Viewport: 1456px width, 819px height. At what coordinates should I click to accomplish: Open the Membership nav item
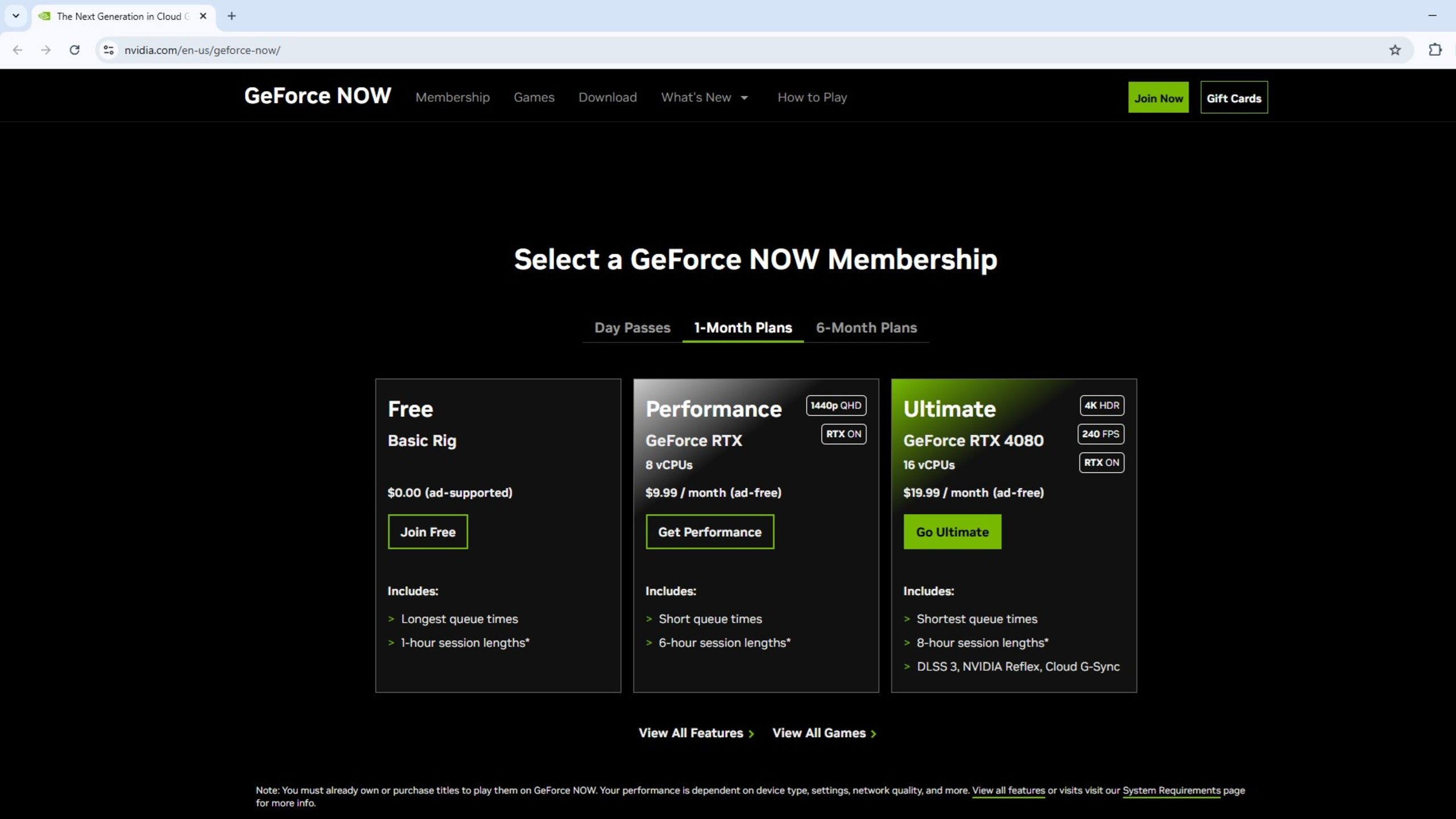(453, 97)
